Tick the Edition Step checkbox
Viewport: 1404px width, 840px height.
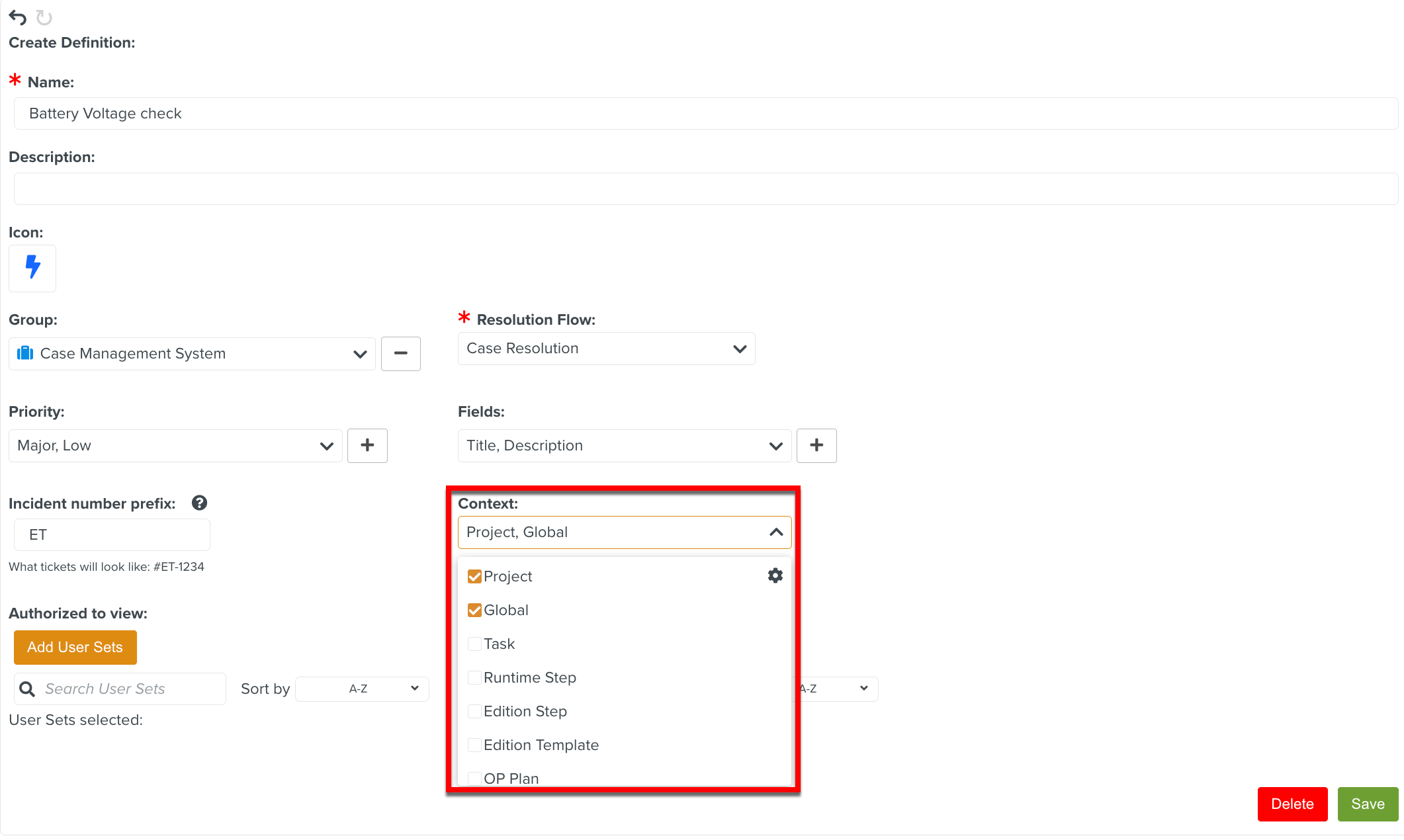click(x=474, y=711)
